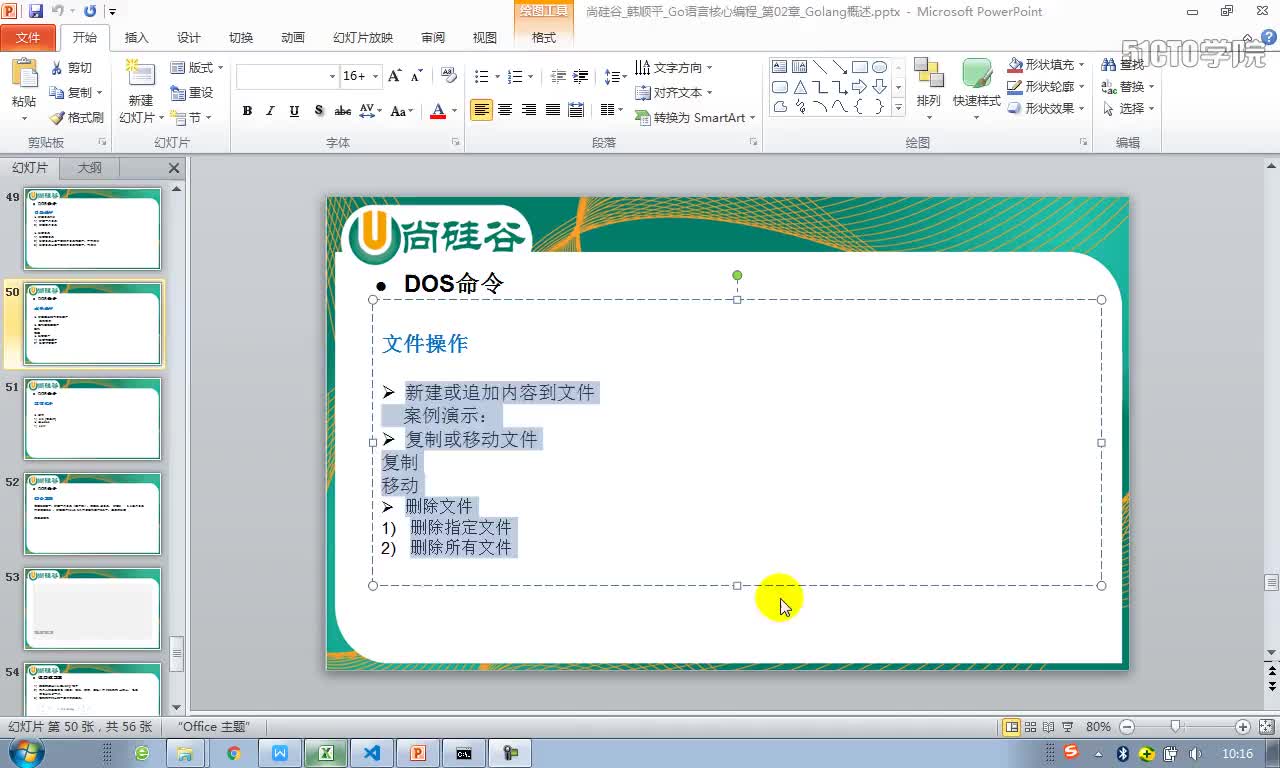1280x768 pixels.
Task: Click the 80% zoom level button
Action: pos(1098,727)
